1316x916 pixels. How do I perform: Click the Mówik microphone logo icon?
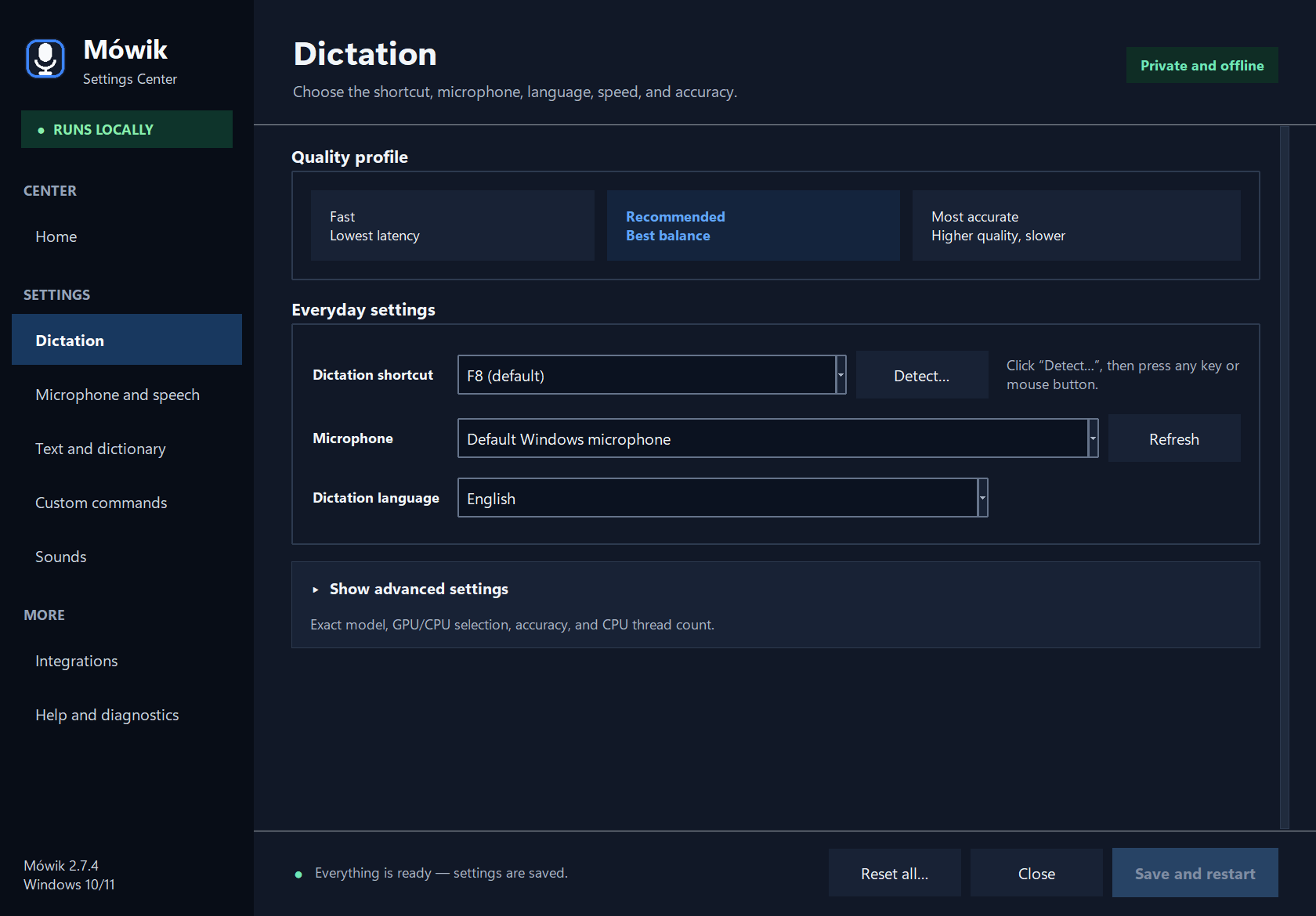pos(45,59)
